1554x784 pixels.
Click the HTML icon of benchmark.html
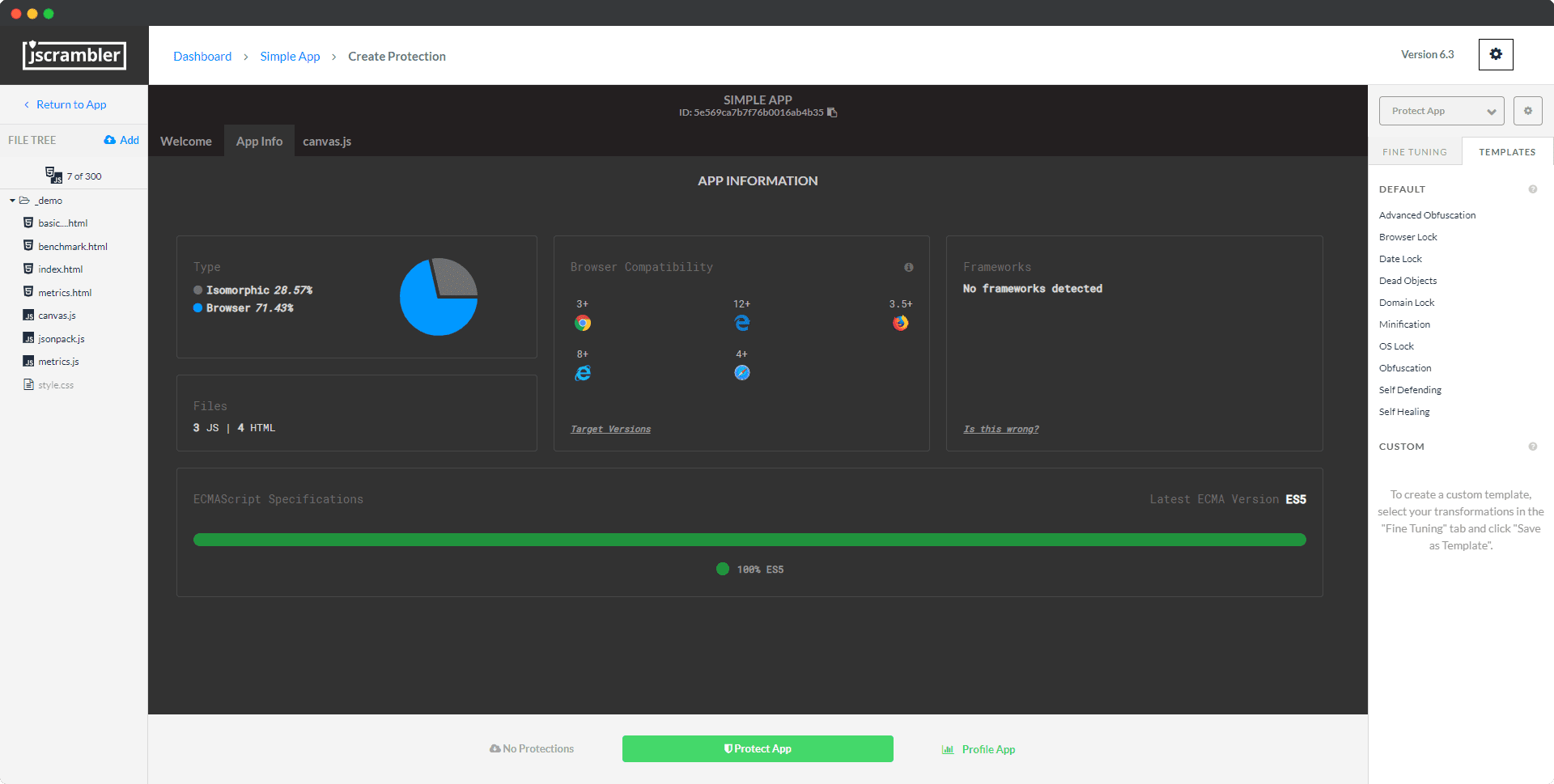28,246
